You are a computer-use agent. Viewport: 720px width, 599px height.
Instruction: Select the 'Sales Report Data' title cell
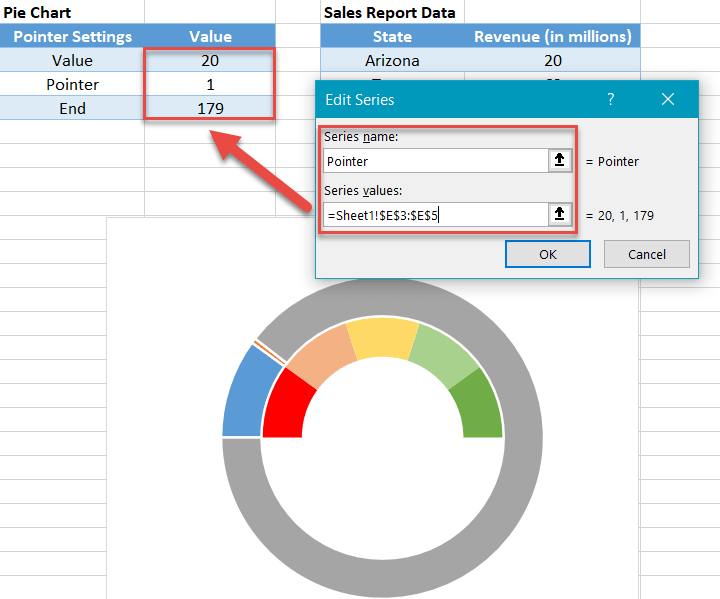pos(392,12)
